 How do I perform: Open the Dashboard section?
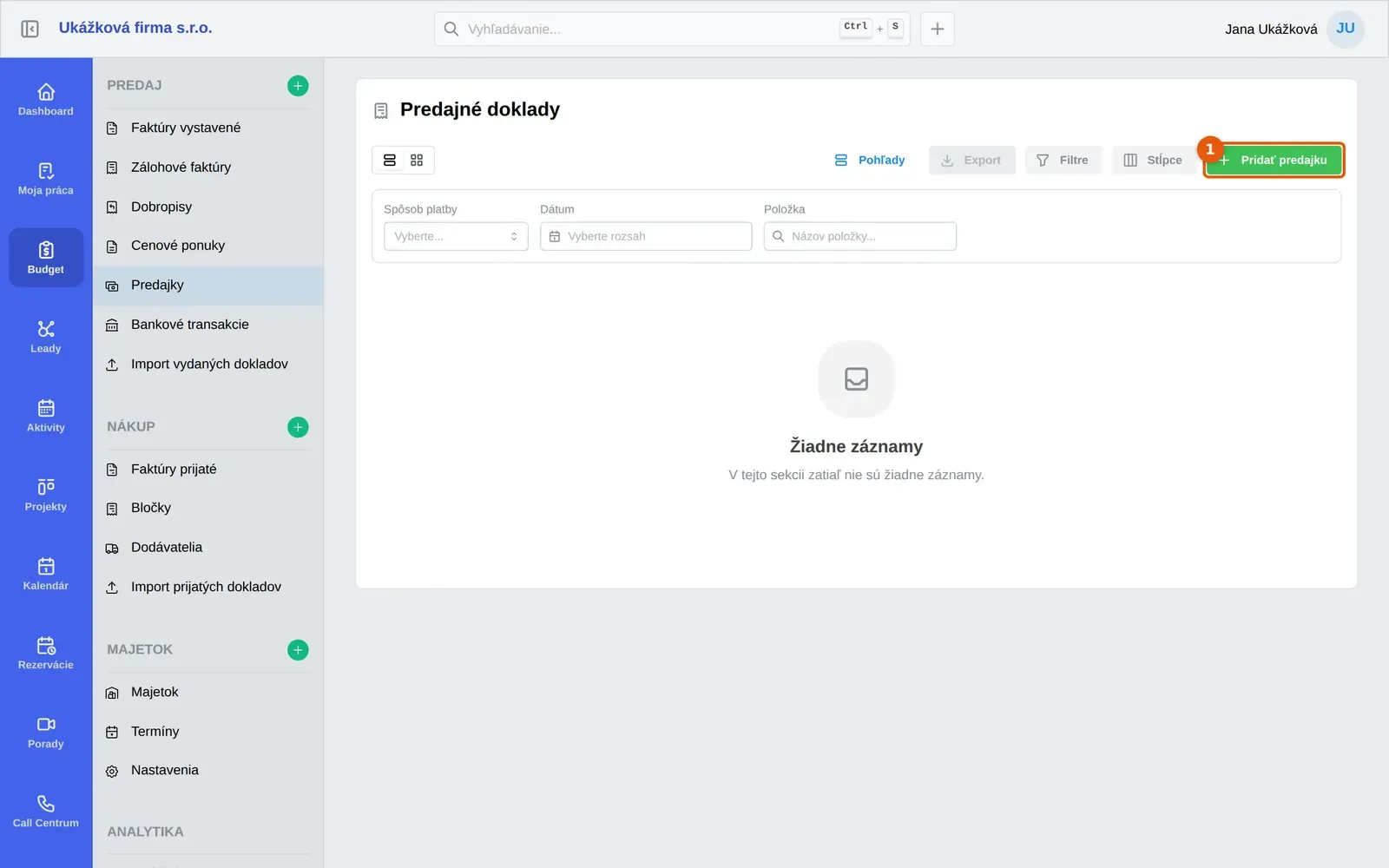point(46,100)
